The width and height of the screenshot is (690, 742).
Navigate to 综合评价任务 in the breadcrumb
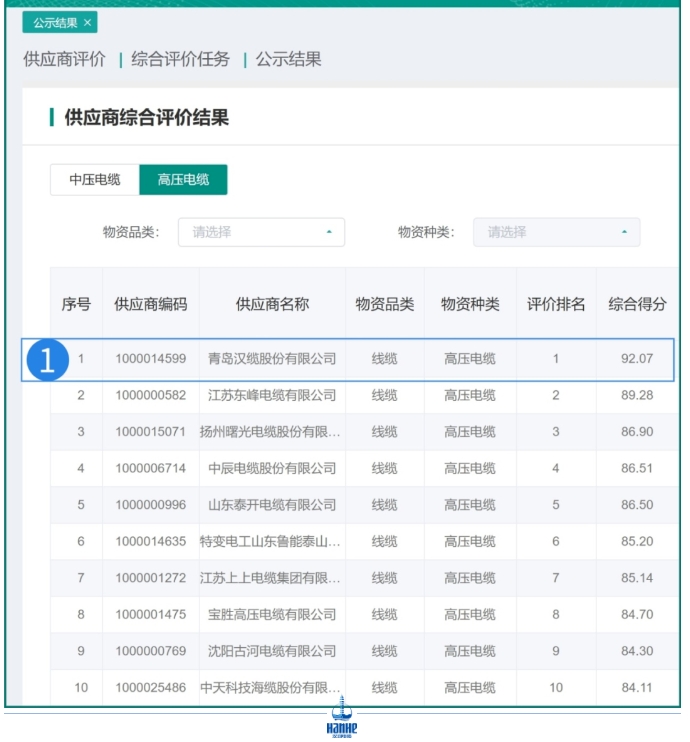tap(180, 59)
